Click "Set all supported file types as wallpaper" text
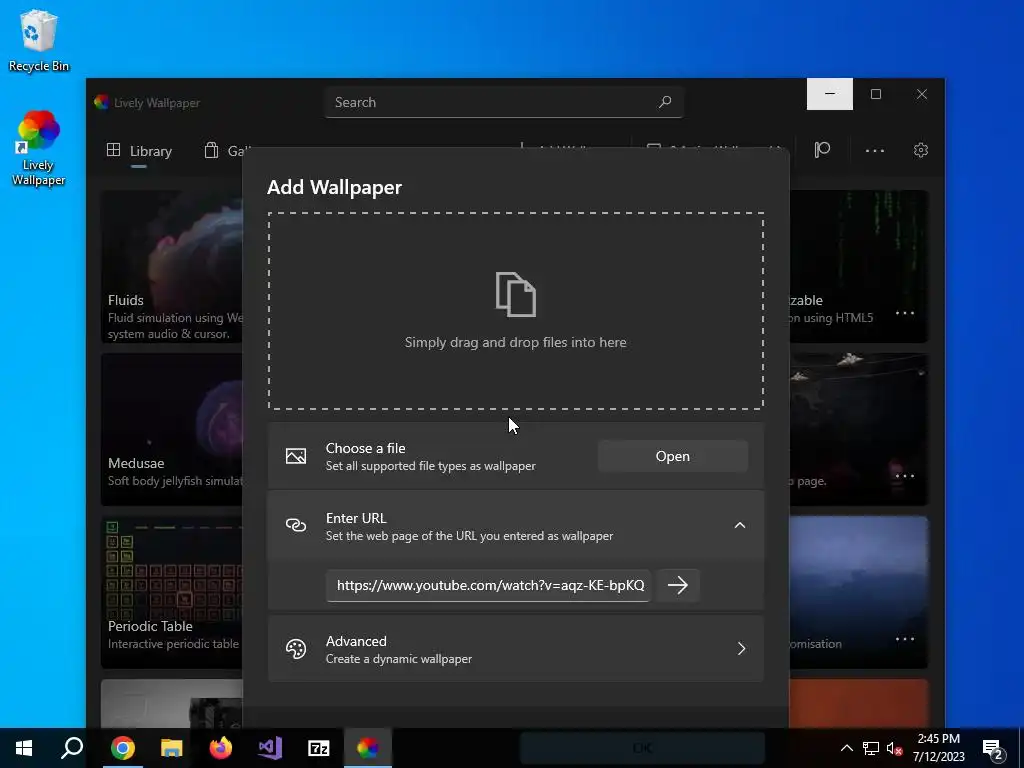This screenshot has height=768, width=1024. click(x=430, y=466)
